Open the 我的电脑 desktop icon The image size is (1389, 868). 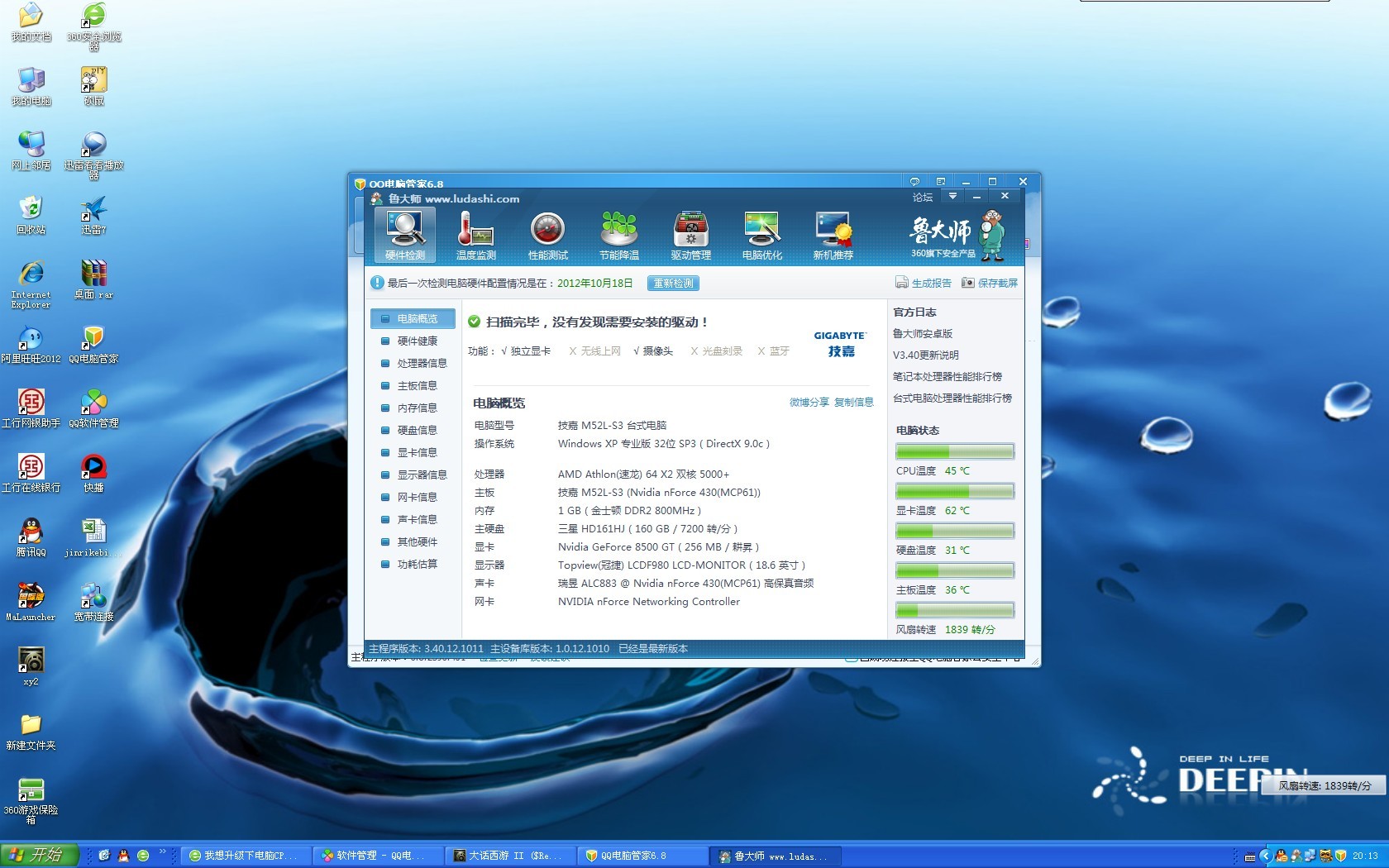coord(31,87)
